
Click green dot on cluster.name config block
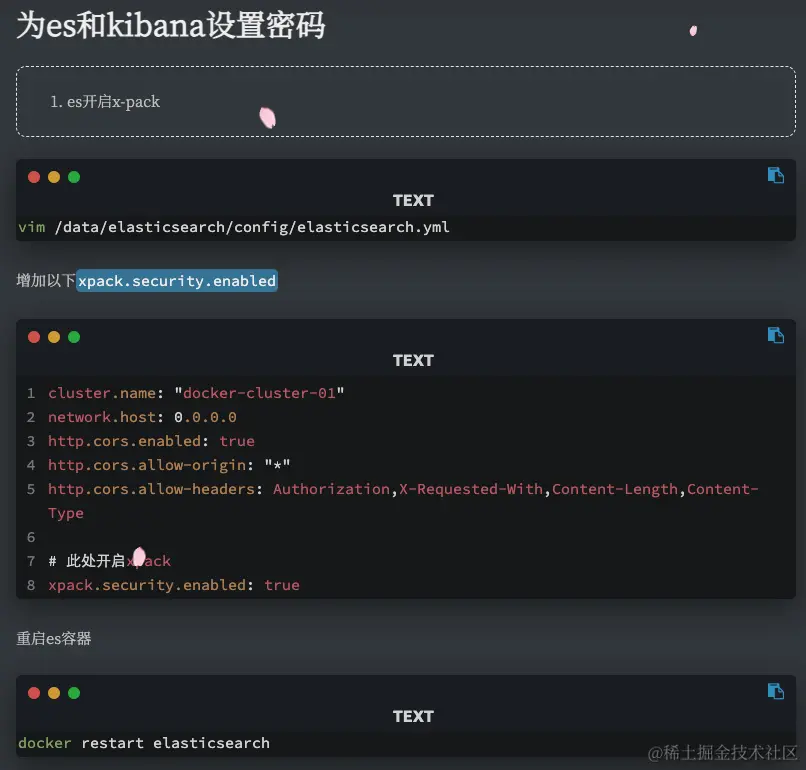(x=74, y=337)
